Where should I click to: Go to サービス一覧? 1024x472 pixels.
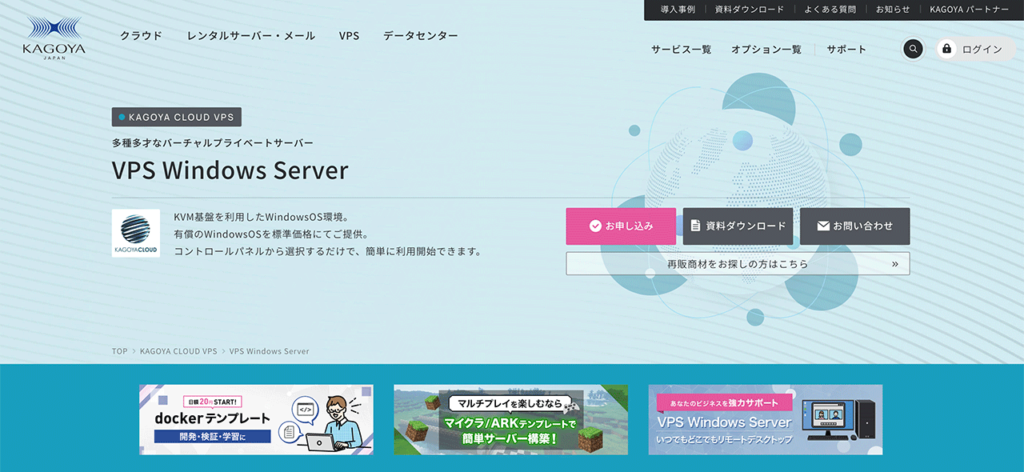681,49
